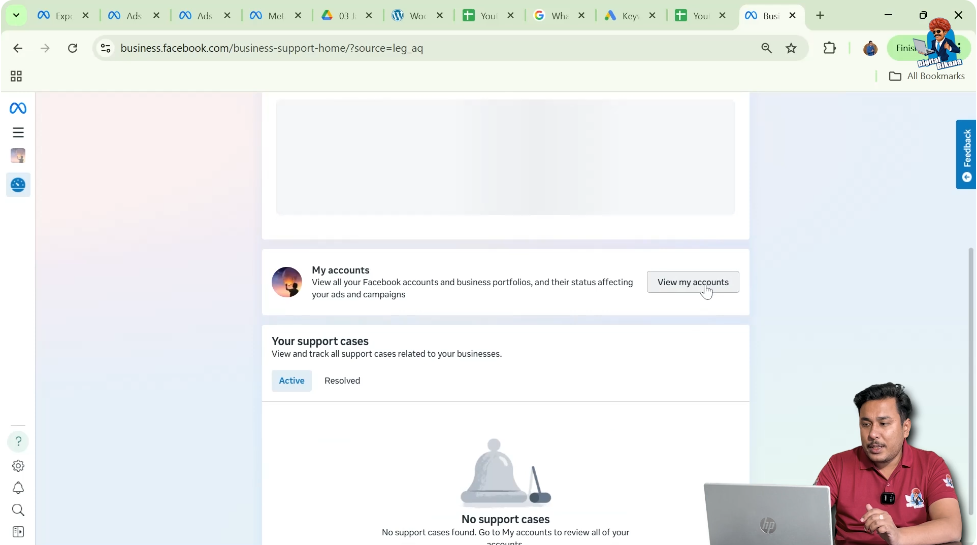Click the 'My accounts' title text
The image size is (977, 545).
coord(340,270)
